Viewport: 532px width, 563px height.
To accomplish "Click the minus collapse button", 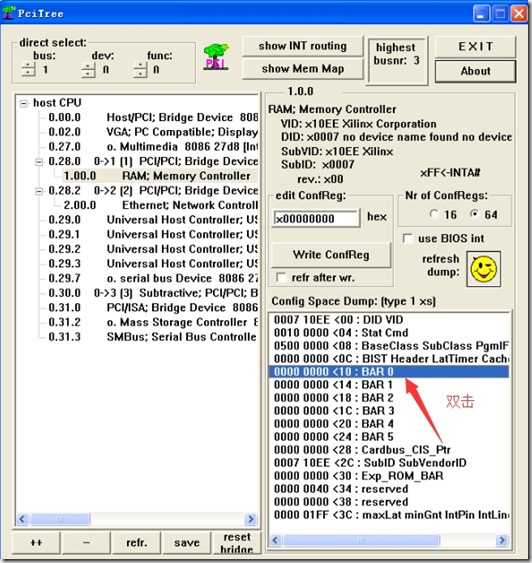I will [86, 543].
